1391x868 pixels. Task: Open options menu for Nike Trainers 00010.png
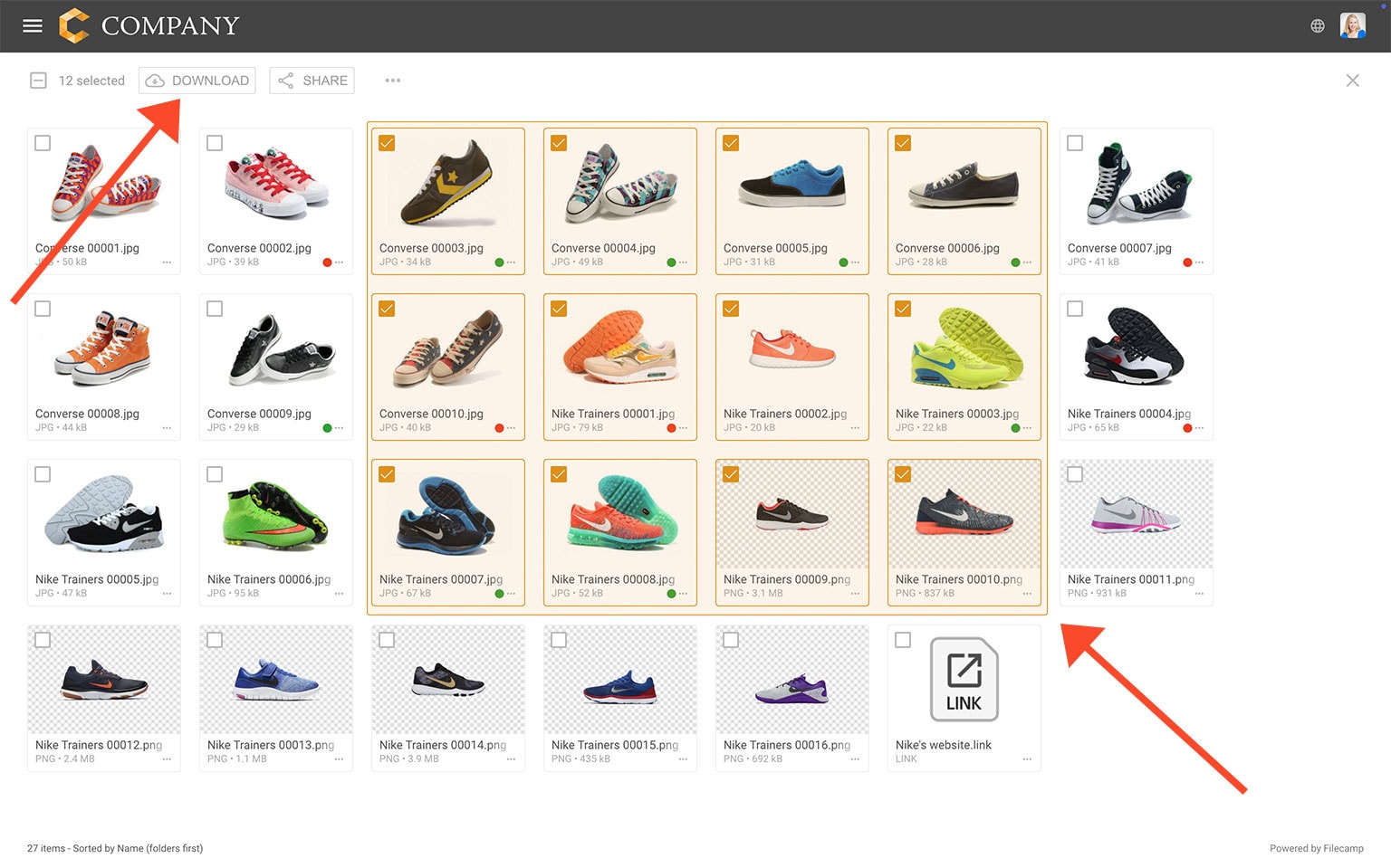[x=1027, y=594]
